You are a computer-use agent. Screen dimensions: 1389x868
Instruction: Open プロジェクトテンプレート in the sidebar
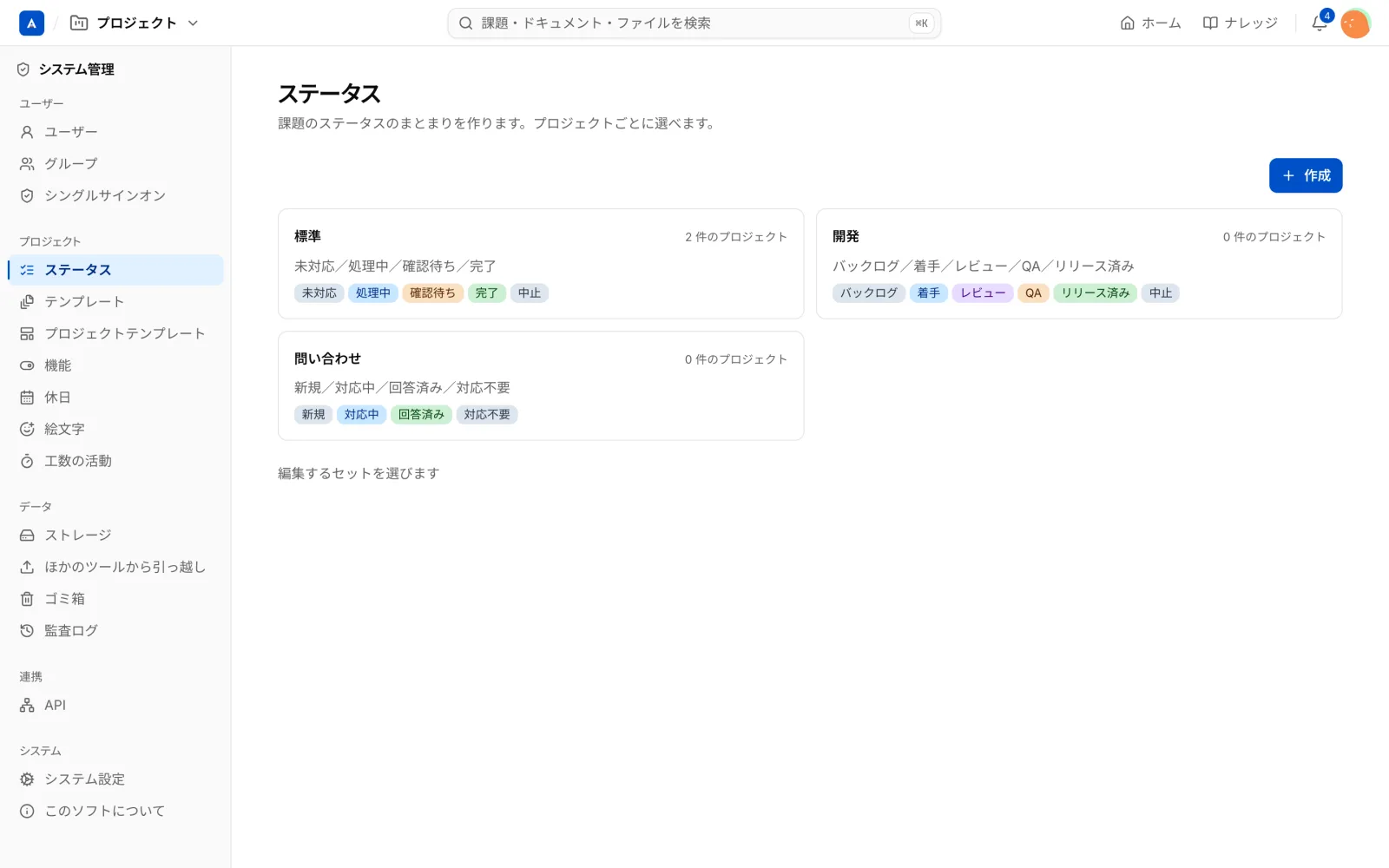tap(115, 334)
